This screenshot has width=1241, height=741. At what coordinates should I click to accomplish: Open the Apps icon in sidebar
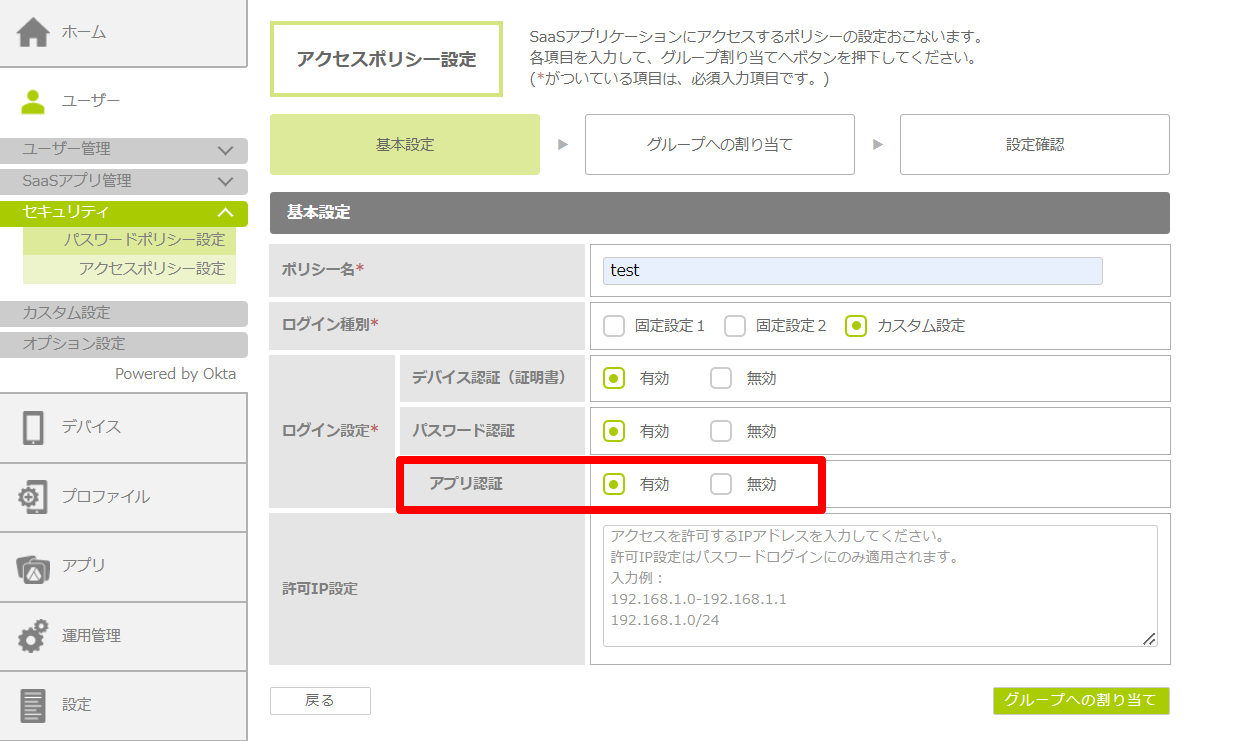[33, 566]
